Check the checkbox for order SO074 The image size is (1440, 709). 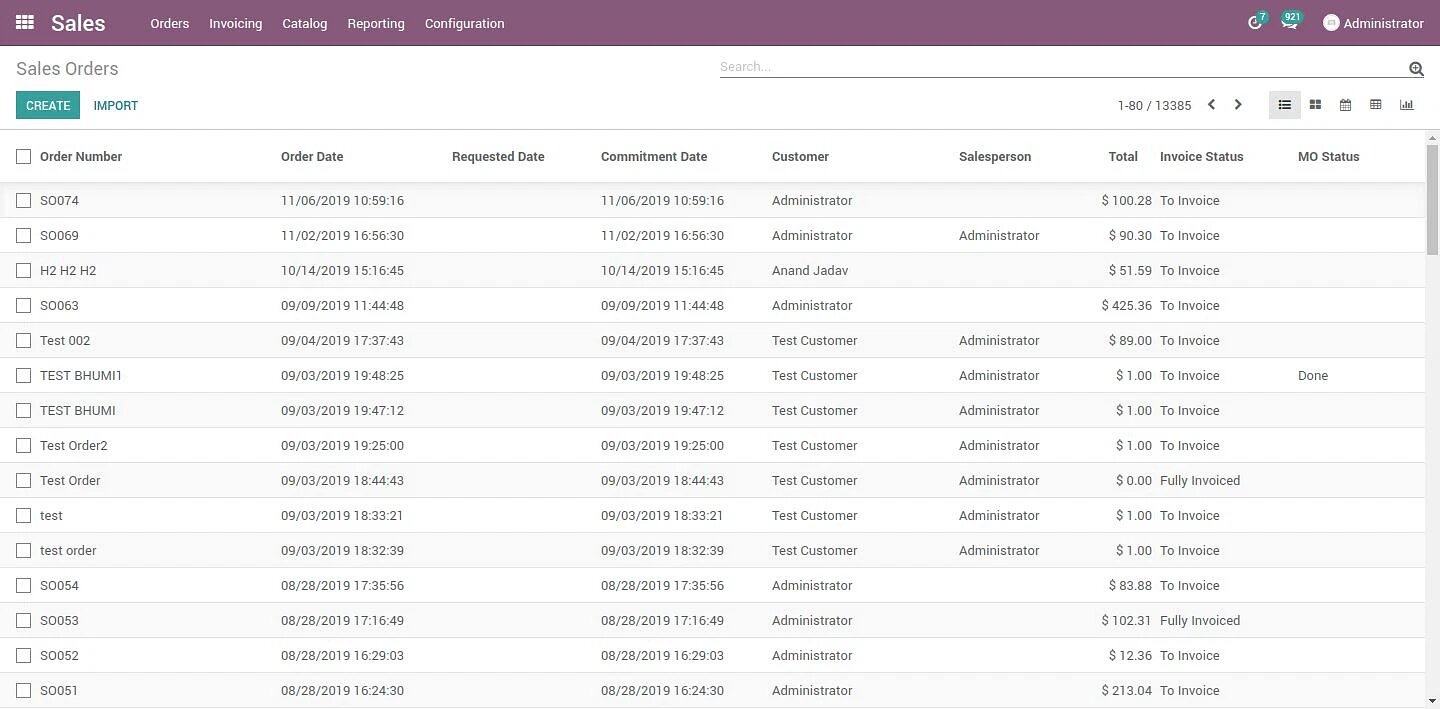(x=24, y=200)
